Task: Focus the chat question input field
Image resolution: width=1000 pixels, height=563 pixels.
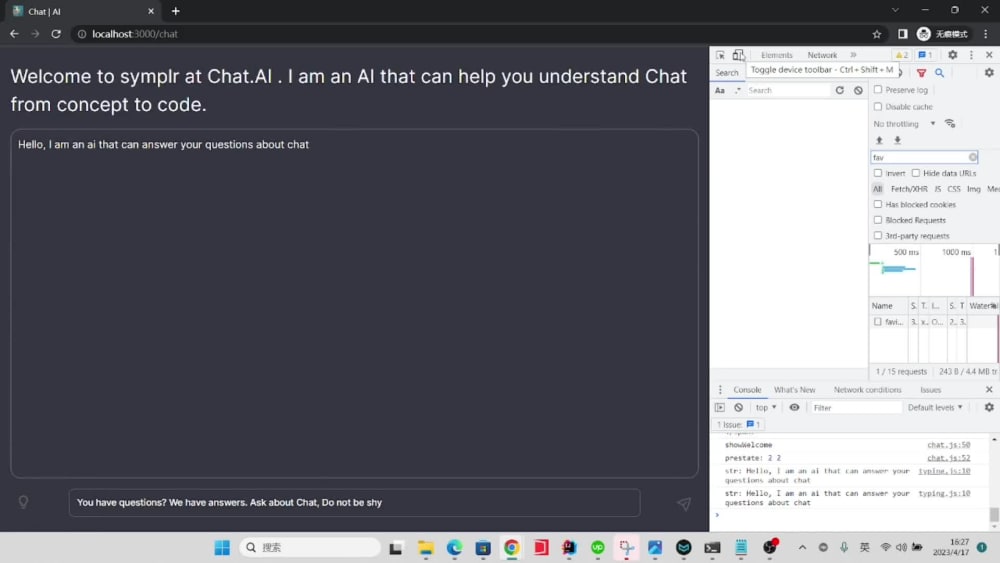Action: pyautogui.click(x=355, y=502)
